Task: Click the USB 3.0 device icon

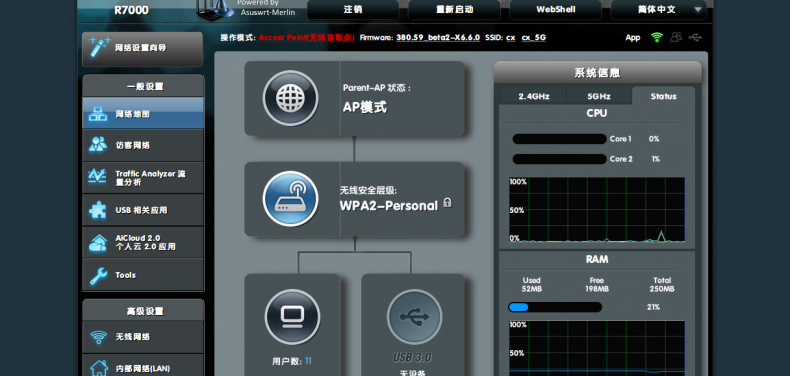Action: [x=414, y=317]
